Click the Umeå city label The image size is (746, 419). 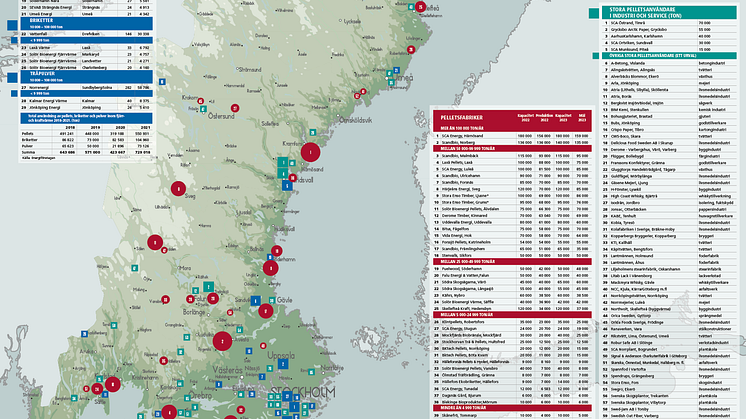click(403, 78)
